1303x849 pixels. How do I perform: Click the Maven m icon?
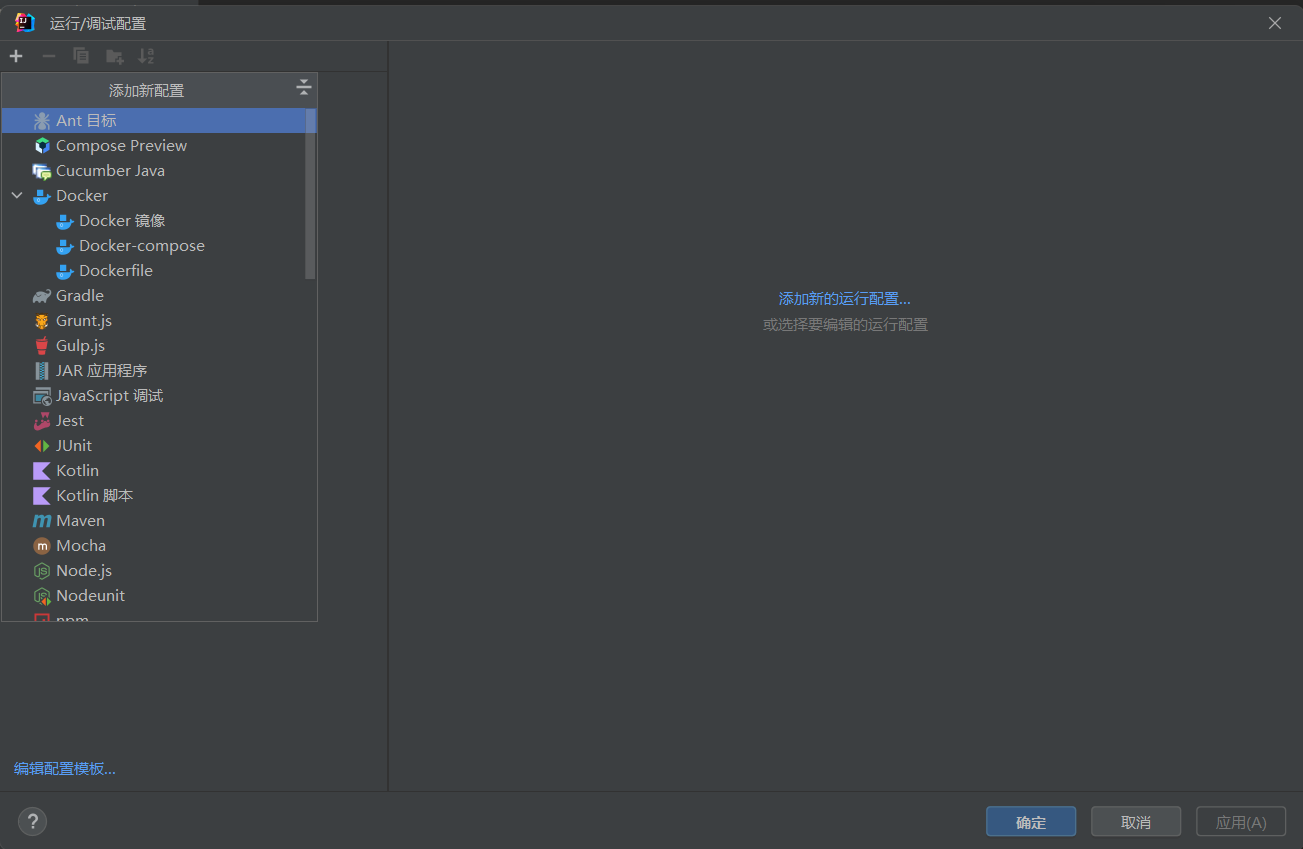pyautogui.click(x=42, y=521)
